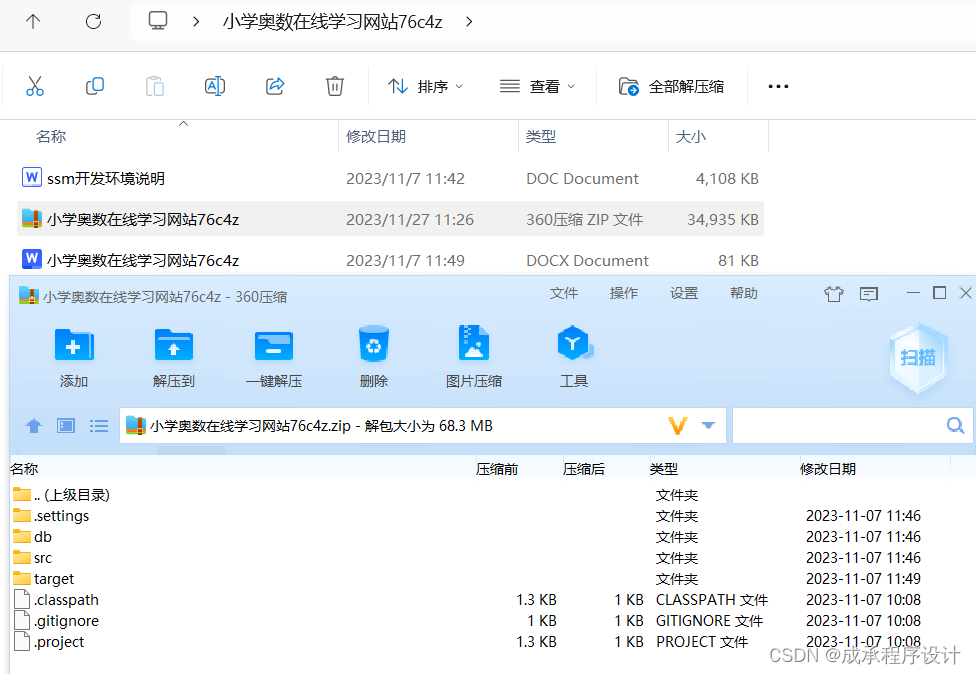Click the search magnifier icon in 360压缩

pyautogui.click(x=955, y=425)
